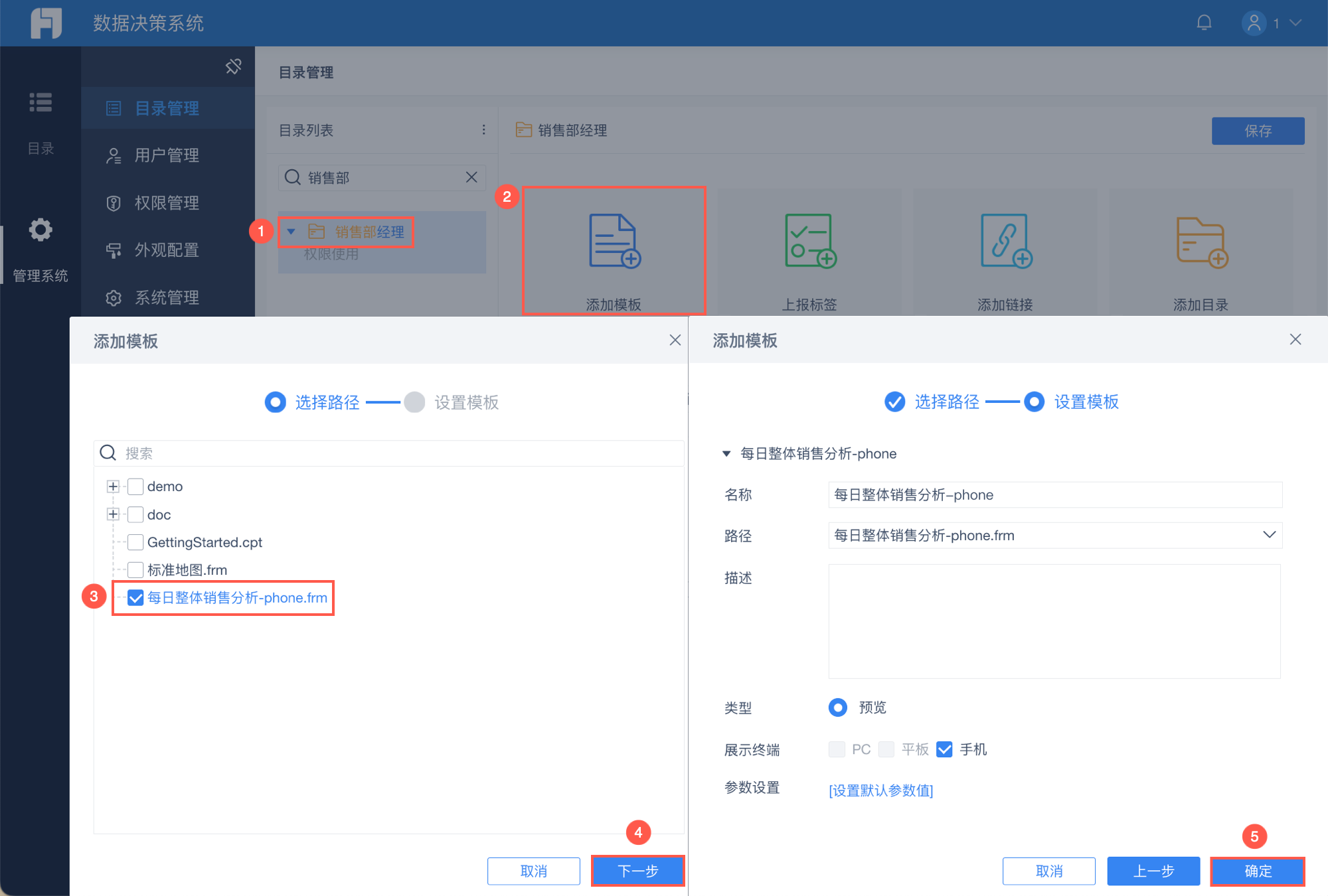
Task: Check the GettingStarted.cpt checkbox
Action: pyautogui.click(x=135, y=542)
